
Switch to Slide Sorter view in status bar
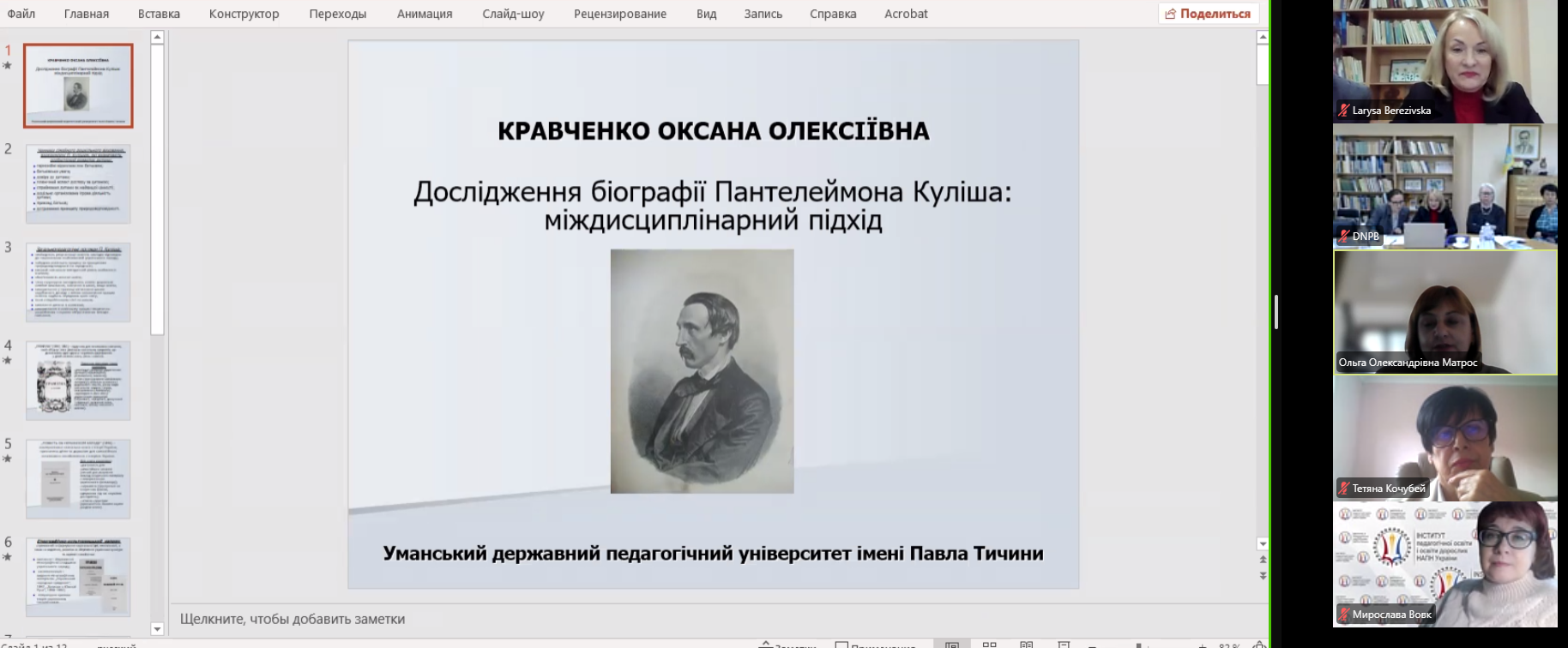[x=989, y=645]
